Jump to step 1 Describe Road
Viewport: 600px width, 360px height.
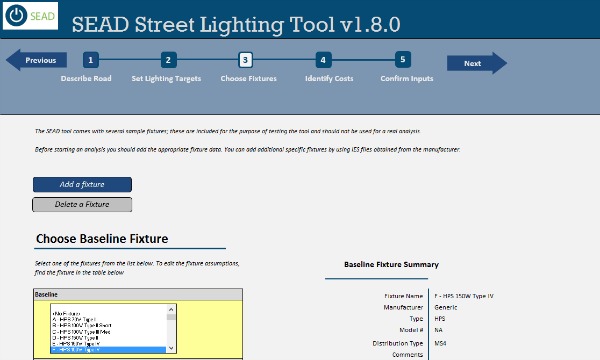pyautogui.click(x=91, y=60)
